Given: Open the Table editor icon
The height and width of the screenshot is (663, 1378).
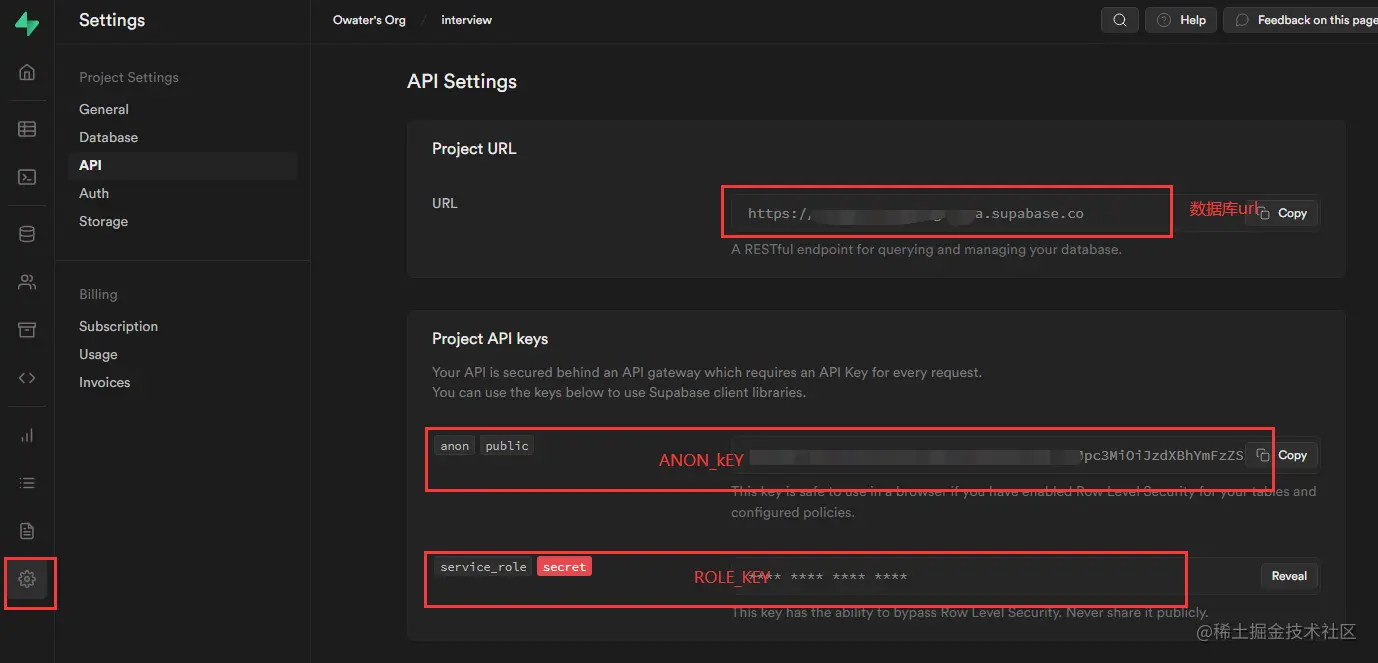Looking at the screenshot, I should (x=27, y=129).
